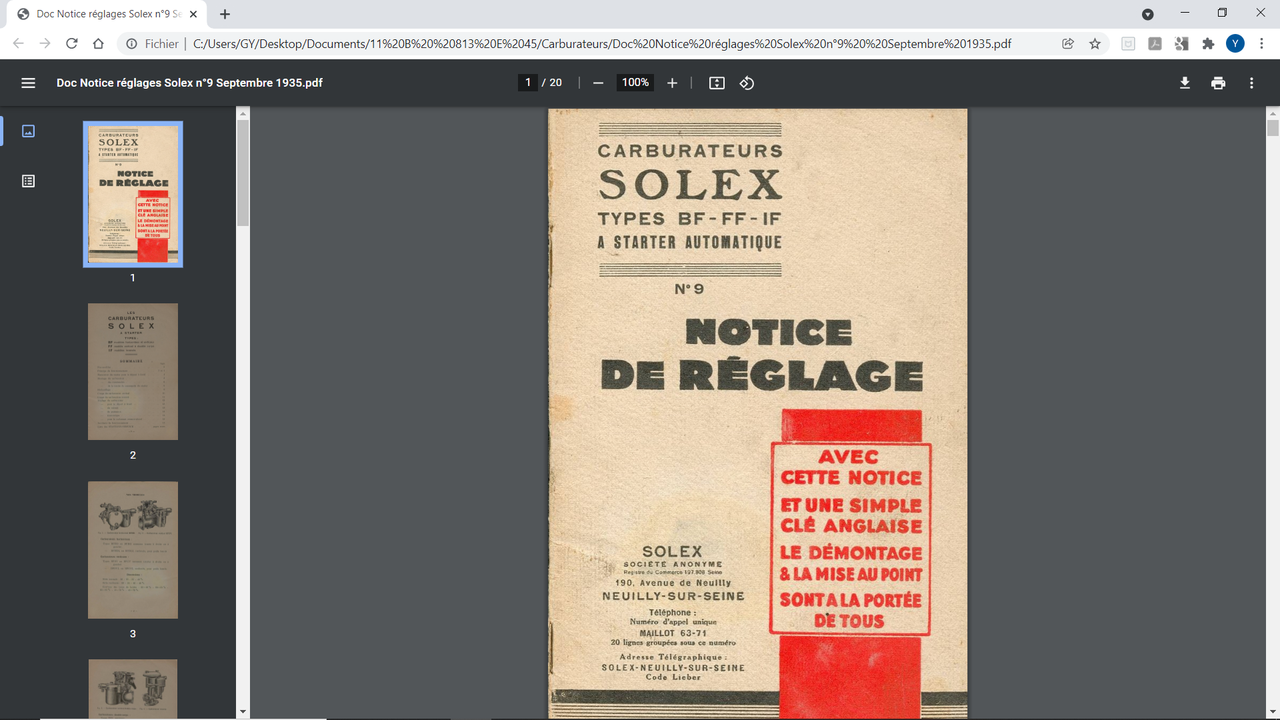Fit the PDF to page
The width and height of the screenshot is (1280, 720).
pyautogui.click(x=717, y=83)
